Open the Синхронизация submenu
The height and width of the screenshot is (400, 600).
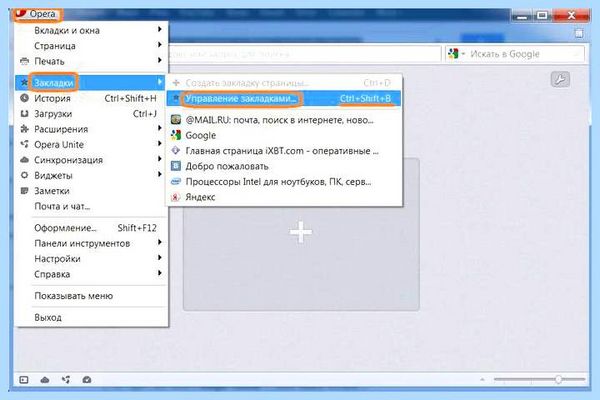click(x=91, y=160)
